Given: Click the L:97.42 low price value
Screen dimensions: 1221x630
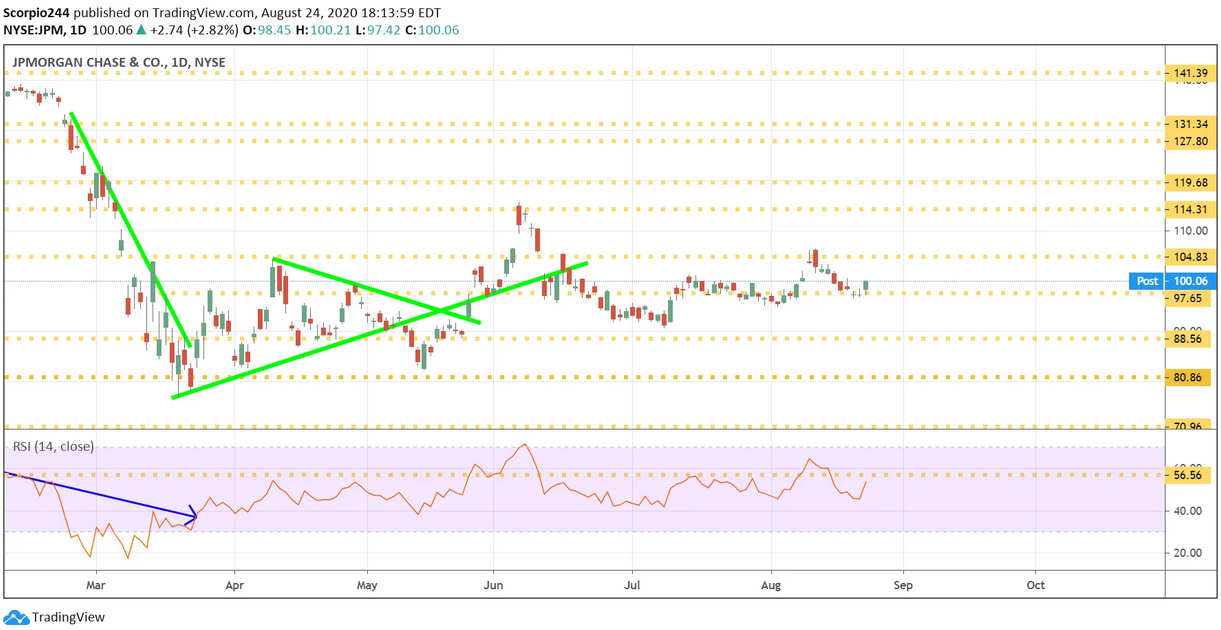Looking at the screenshot, I should tap(380, 30).
